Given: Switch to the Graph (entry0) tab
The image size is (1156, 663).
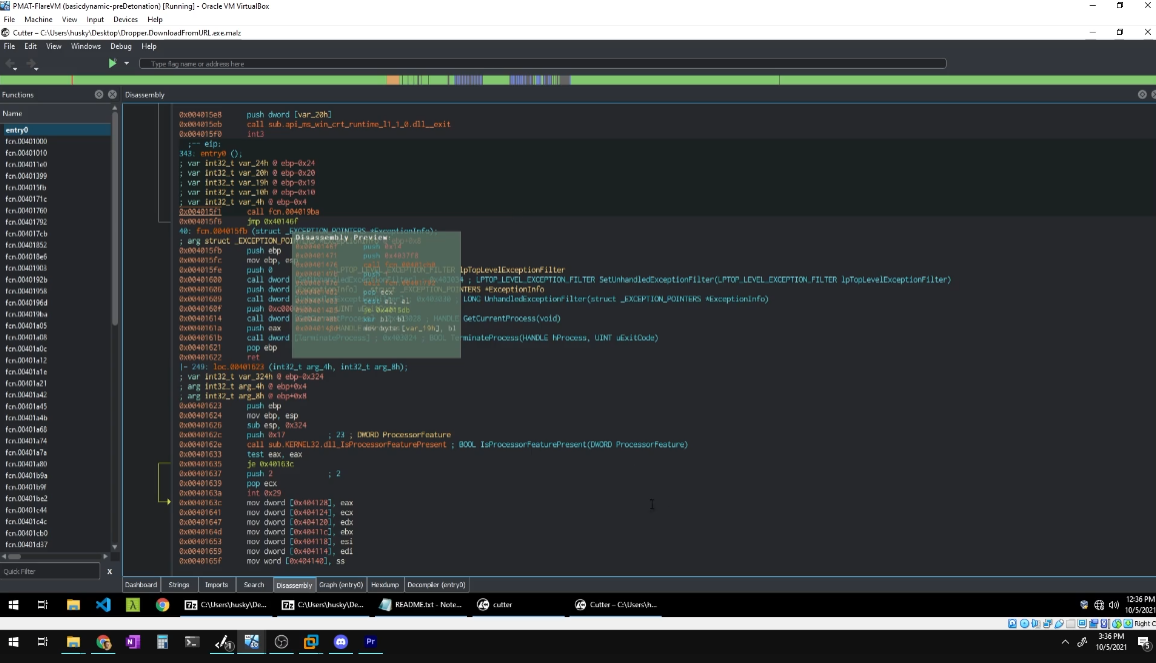Looking at the screenshot, I should click(341, 585).
